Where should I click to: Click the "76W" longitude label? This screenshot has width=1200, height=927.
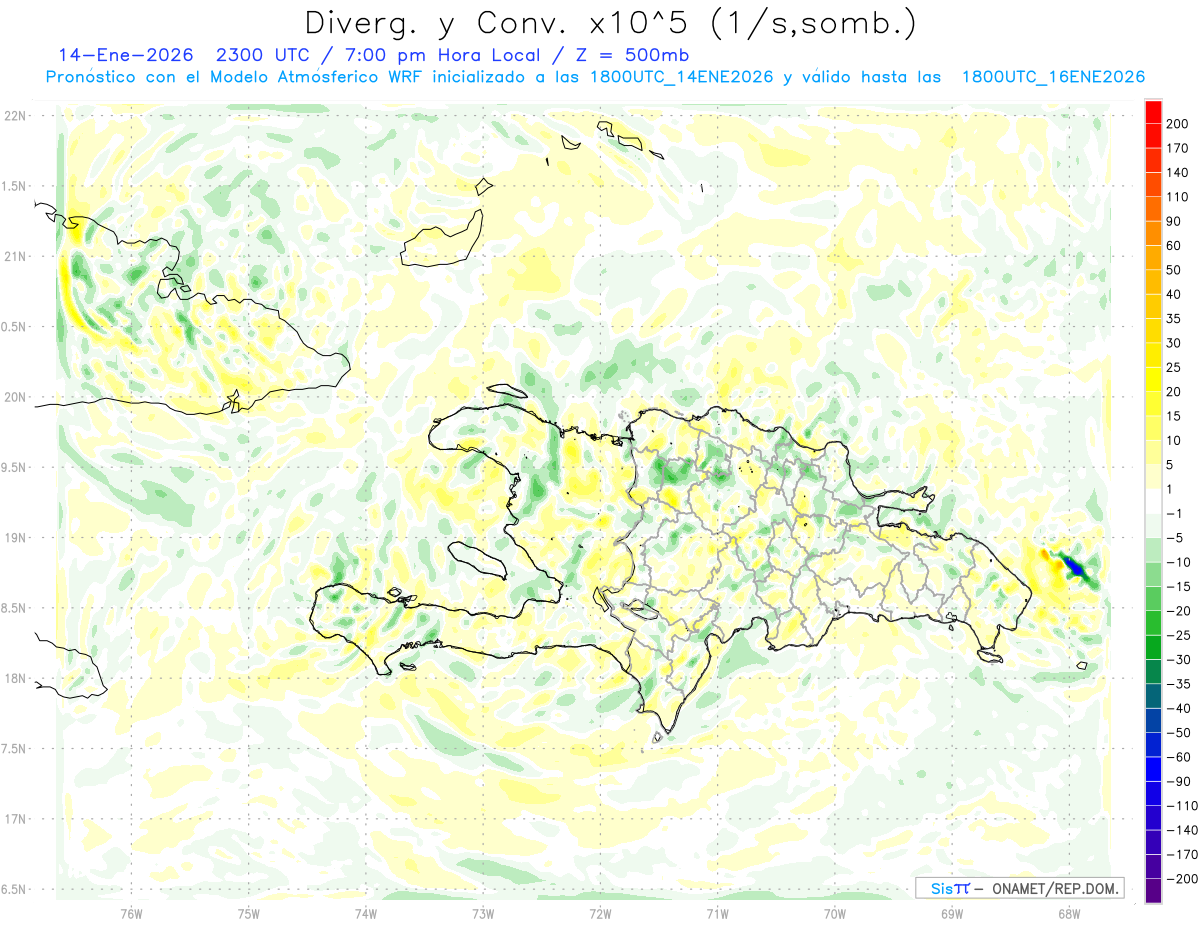tap(131, 913)
